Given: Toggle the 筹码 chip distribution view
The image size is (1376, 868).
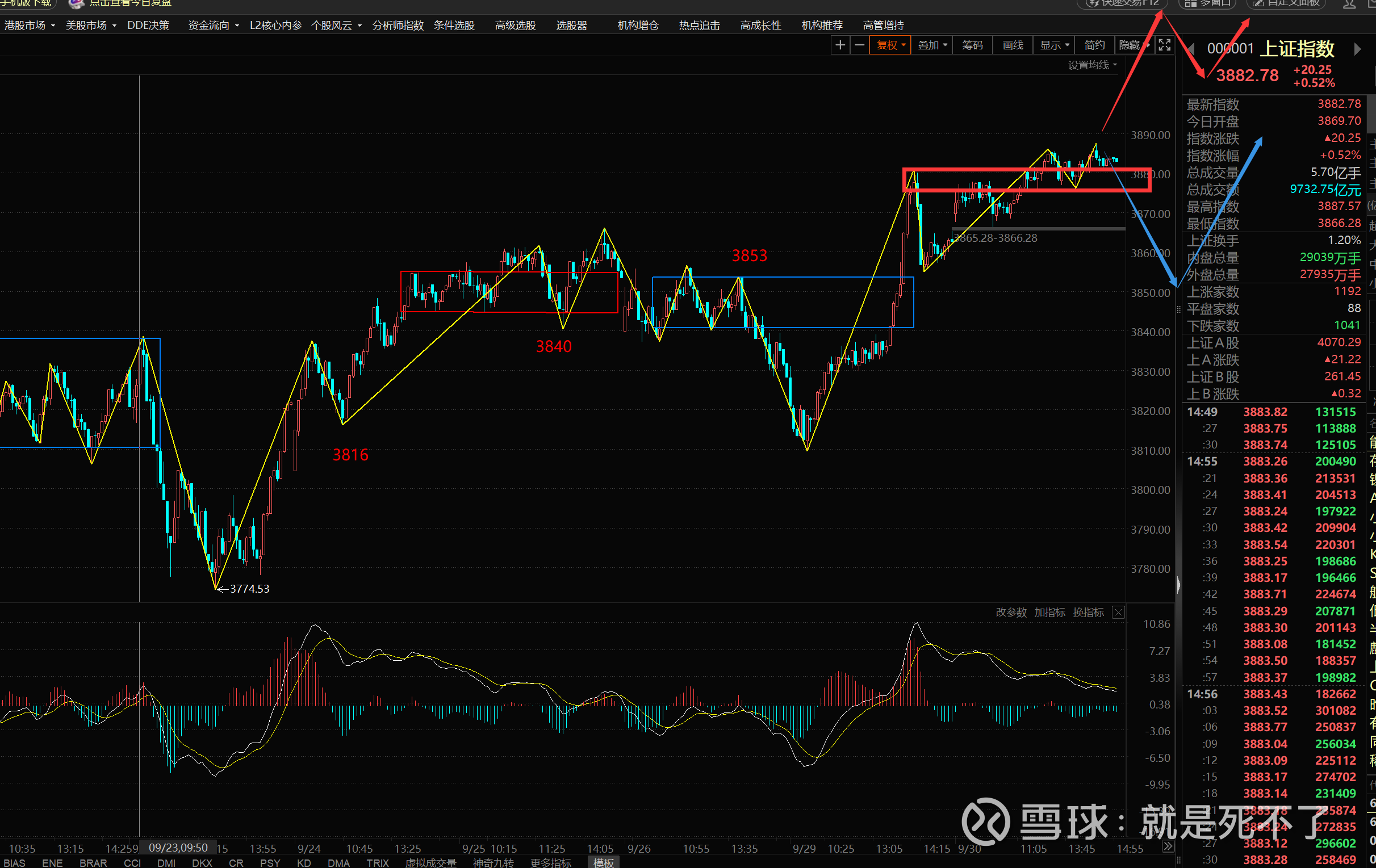Looking at the screenshot, I should [x=972, y=45].
